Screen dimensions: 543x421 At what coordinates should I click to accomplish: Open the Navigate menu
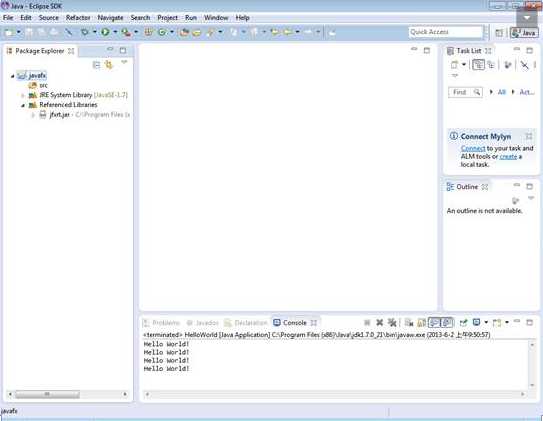coord(110,18)
